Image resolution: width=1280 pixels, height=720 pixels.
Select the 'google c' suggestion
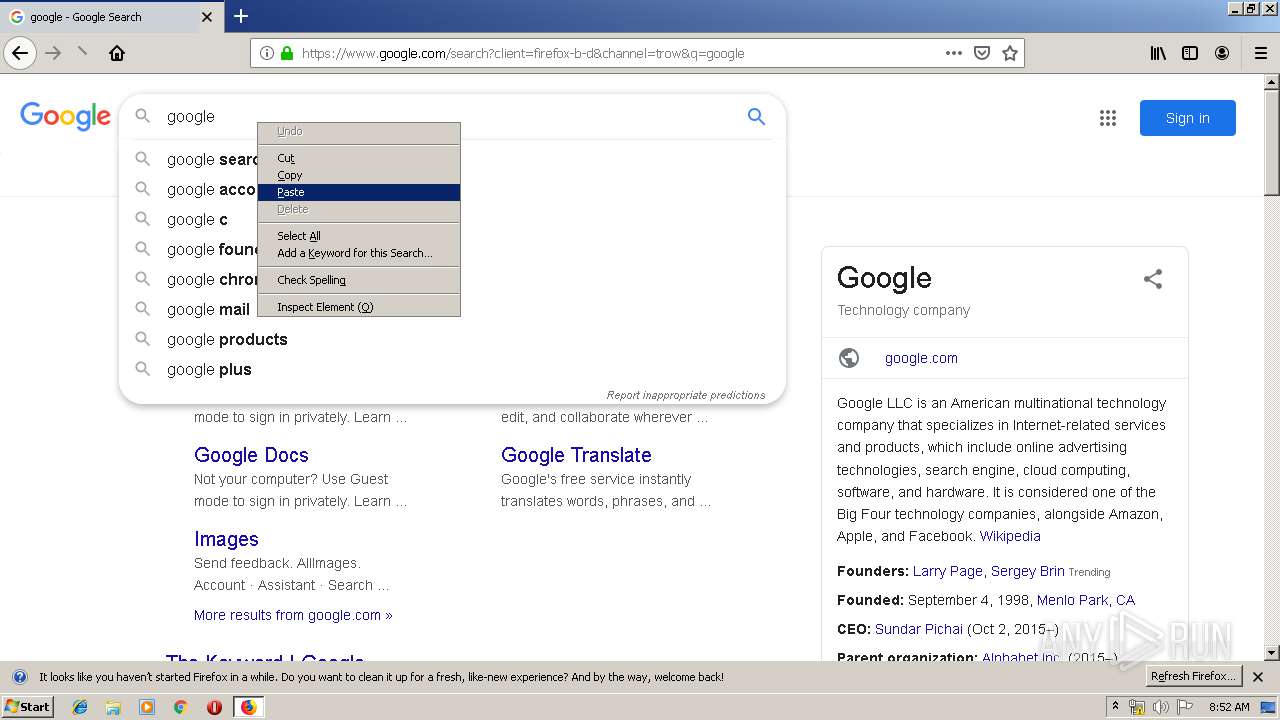point(197,219)
